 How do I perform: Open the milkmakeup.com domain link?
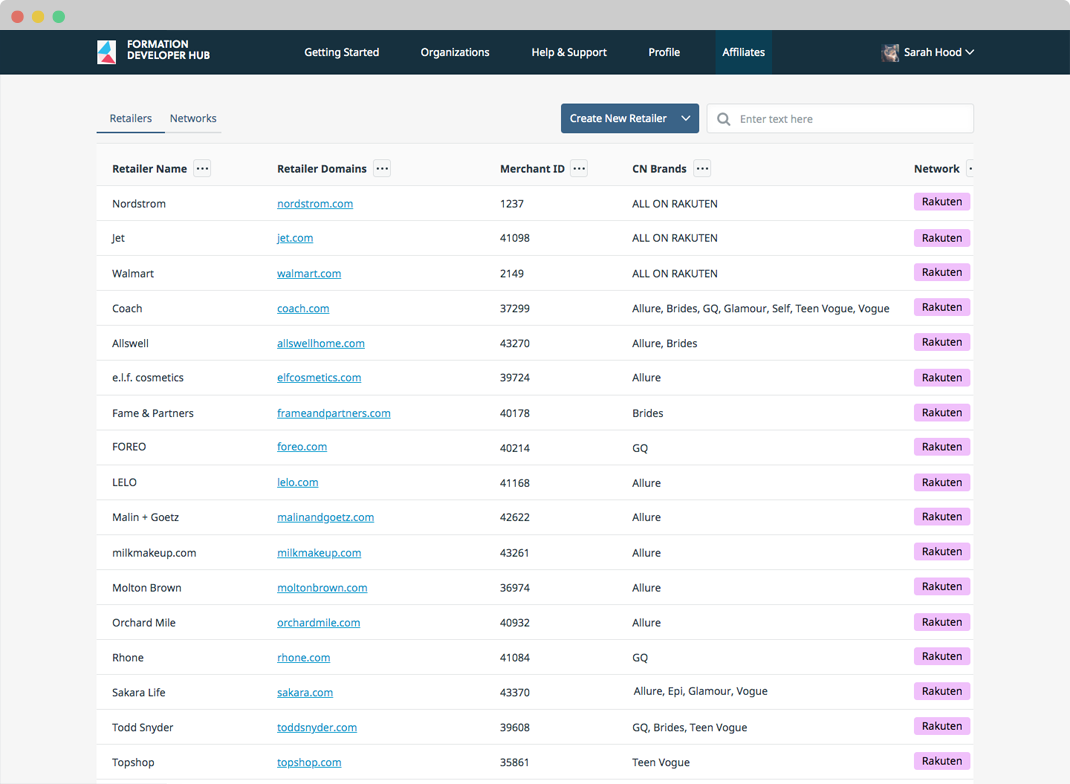click(x=319, y=553)
